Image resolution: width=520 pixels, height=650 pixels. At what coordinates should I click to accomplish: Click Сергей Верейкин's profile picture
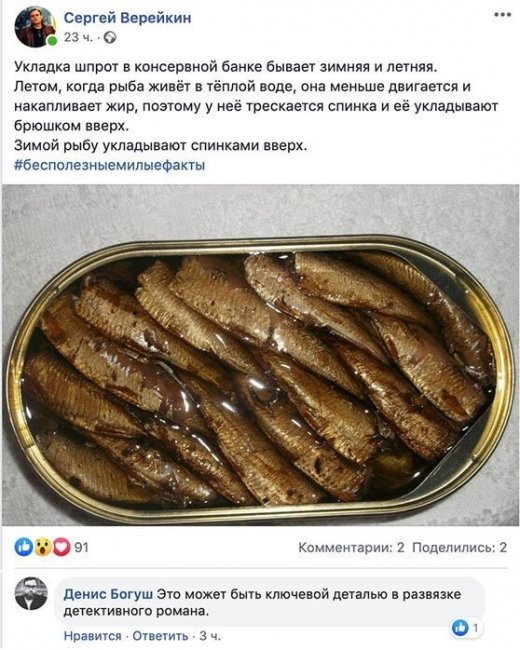click(35, 27)
